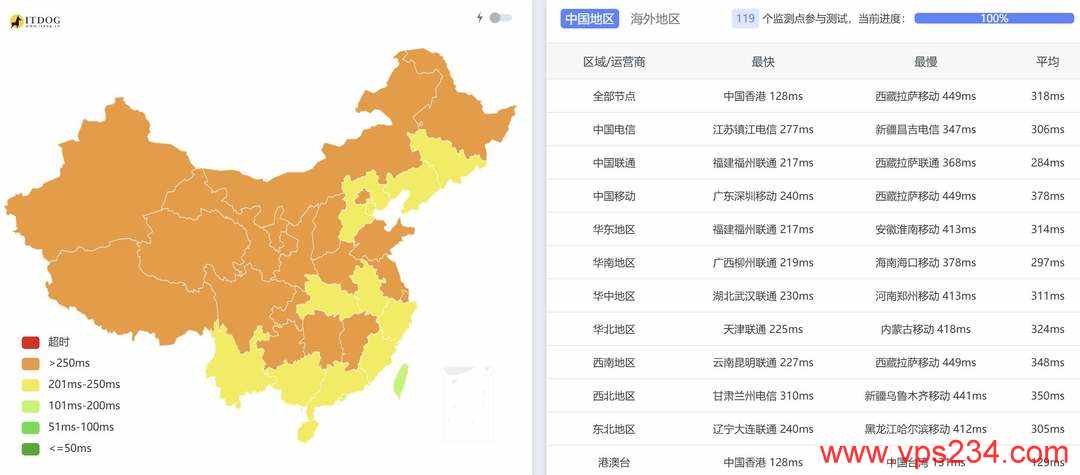Sort by the 最快 column header
1080x475 pixels.
click(x=762, y=62)
